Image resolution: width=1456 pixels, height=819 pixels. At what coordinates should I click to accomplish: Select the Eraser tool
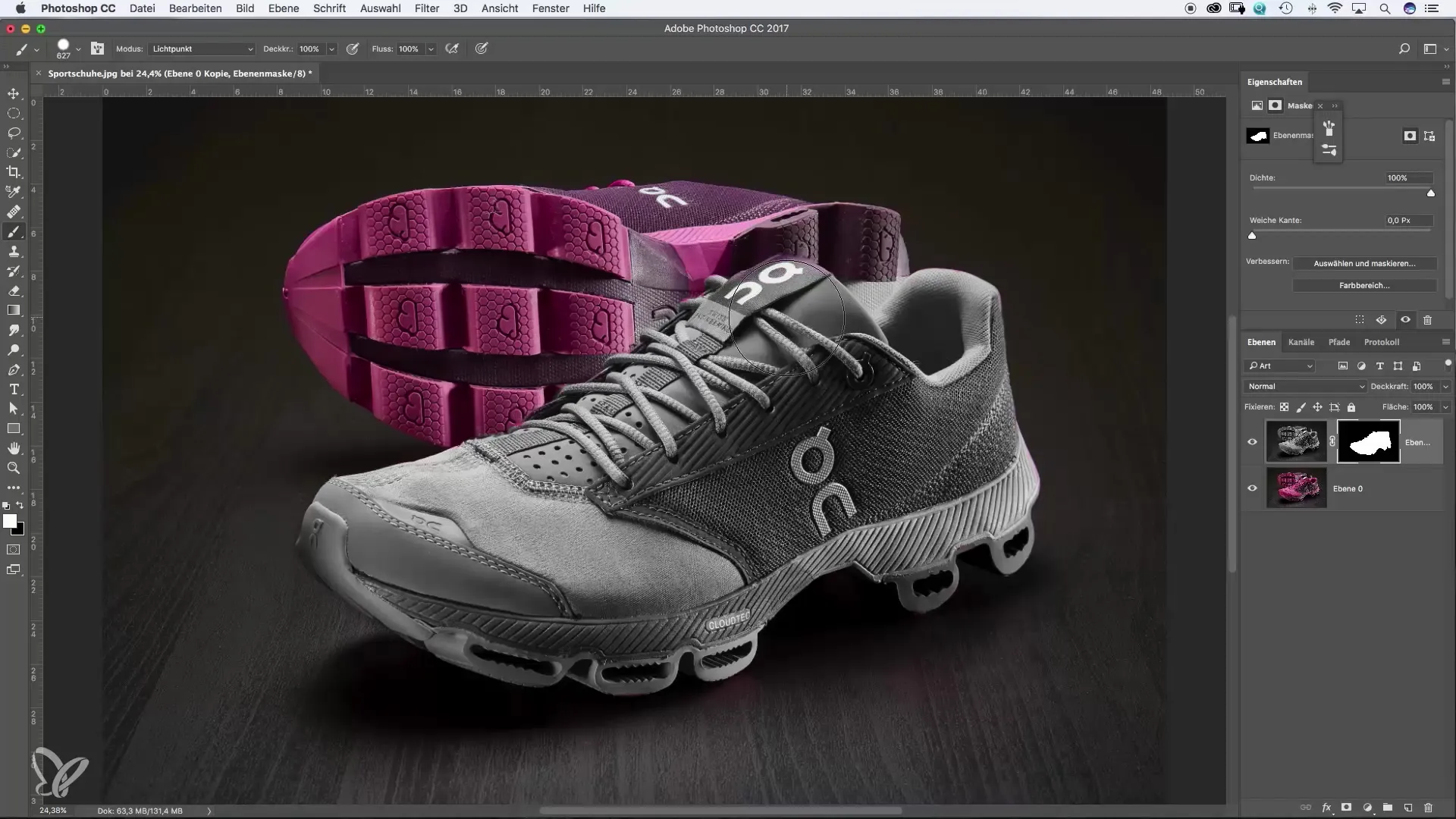[x=14, y=291]
